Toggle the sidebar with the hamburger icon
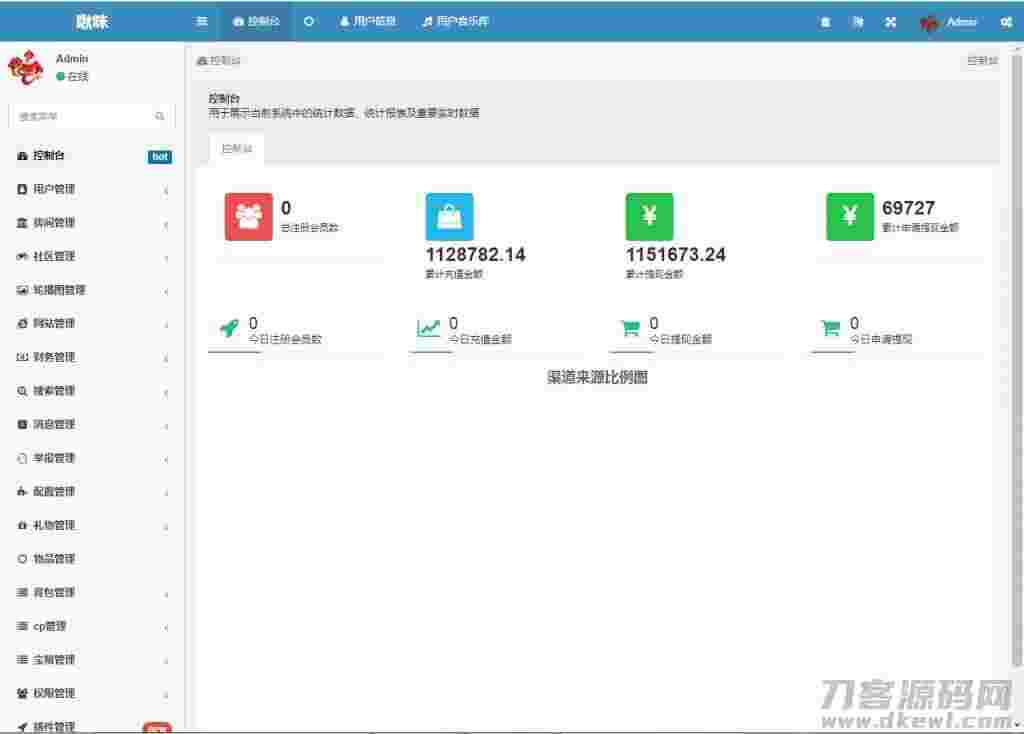The height and width of the screenshot is (734, 1024). [202, 21]
